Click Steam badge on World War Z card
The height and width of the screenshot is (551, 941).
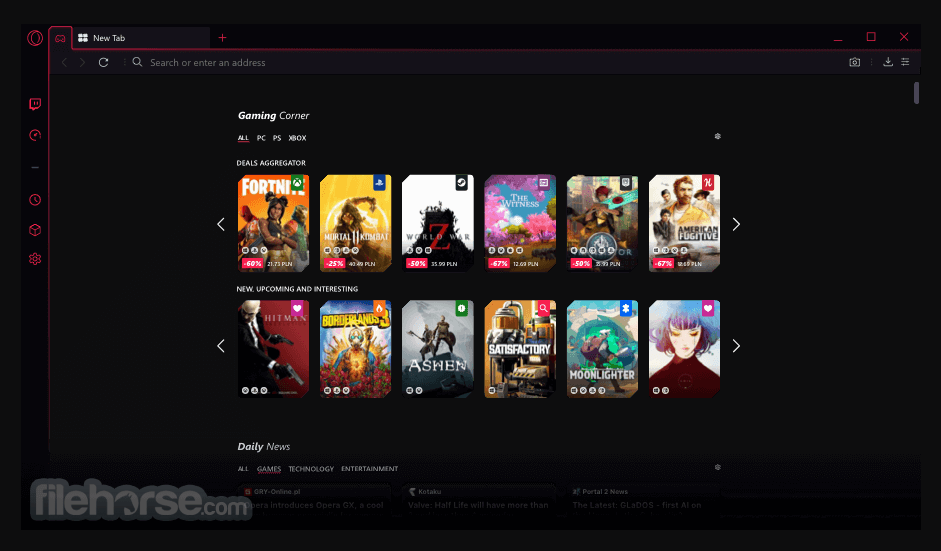click(x=461, y=182)
